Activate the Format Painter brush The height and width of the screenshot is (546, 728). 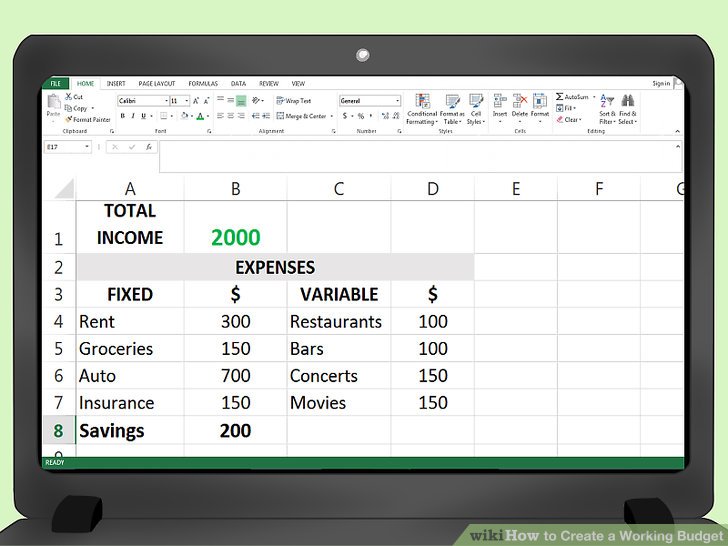pyautogui.click(x=69, y=119)
